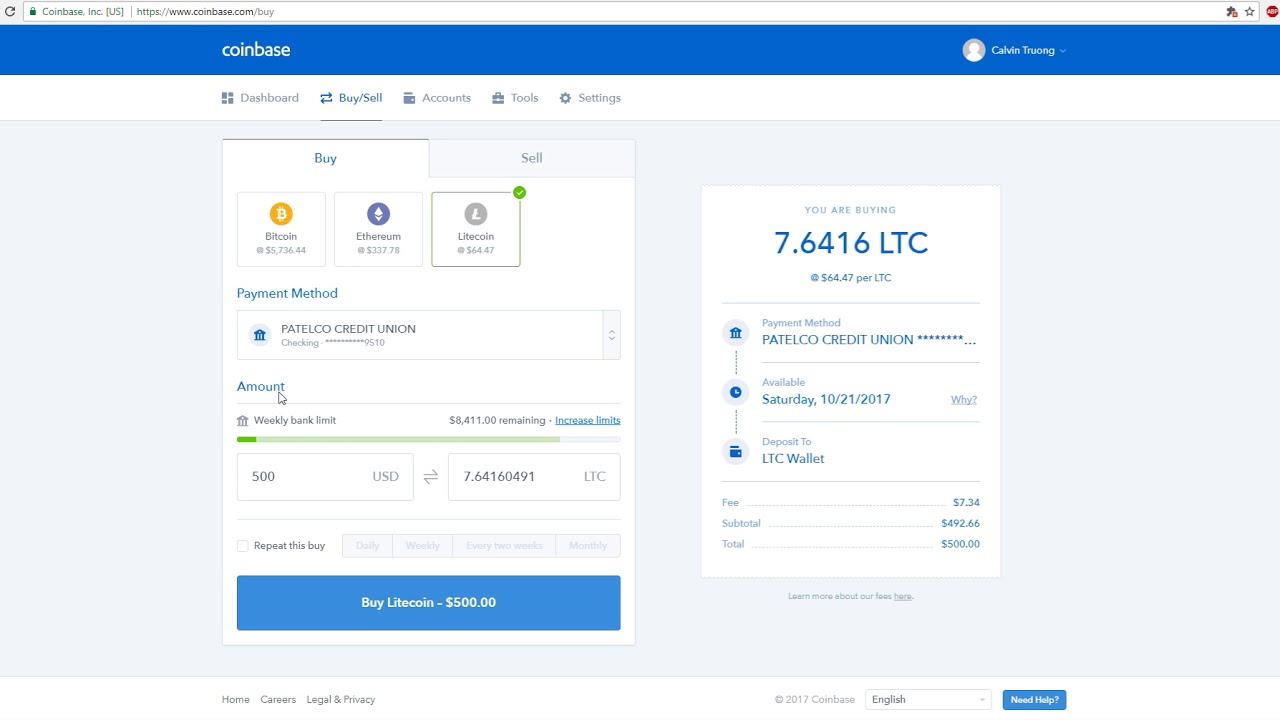Image resolution: width=1280 pixels, height=720 pixels.
Task: Open the Payment Method selector arrows
Action: (x=612, y=335)
